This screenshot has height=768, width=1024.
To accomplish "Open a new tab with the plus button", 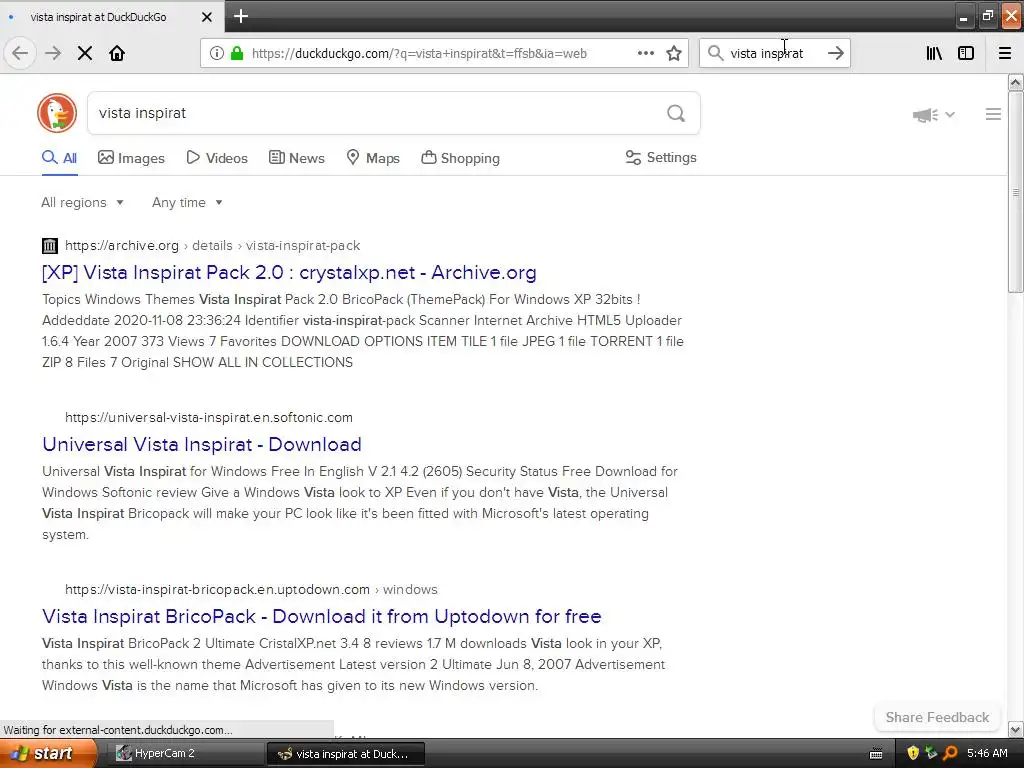I will 241,16.
